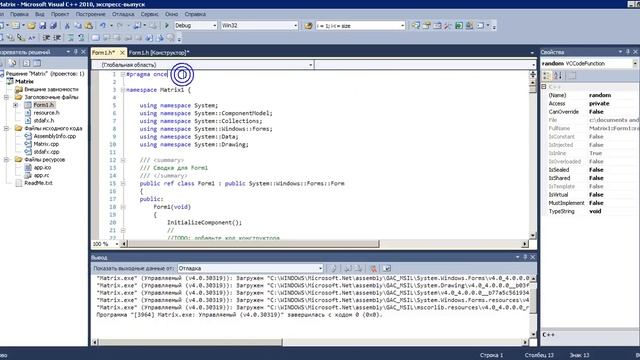Expand the Form1.h tree node
Image resolution: width=640 pixels, height=360 pixels.
(x=16, y=105)
